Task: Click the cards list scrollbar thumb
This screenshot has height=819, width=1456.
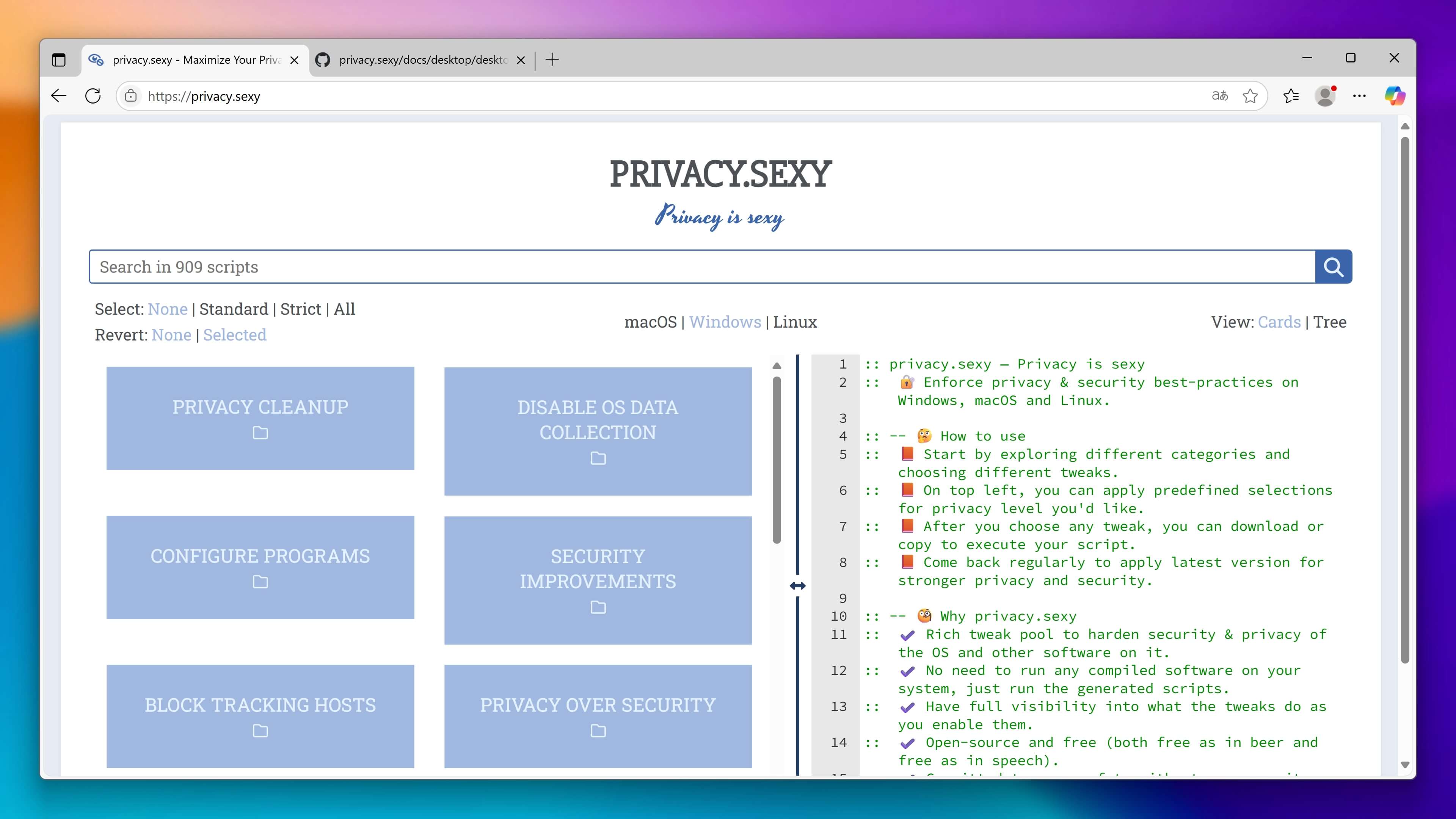Action: click(x=777, y=460)
